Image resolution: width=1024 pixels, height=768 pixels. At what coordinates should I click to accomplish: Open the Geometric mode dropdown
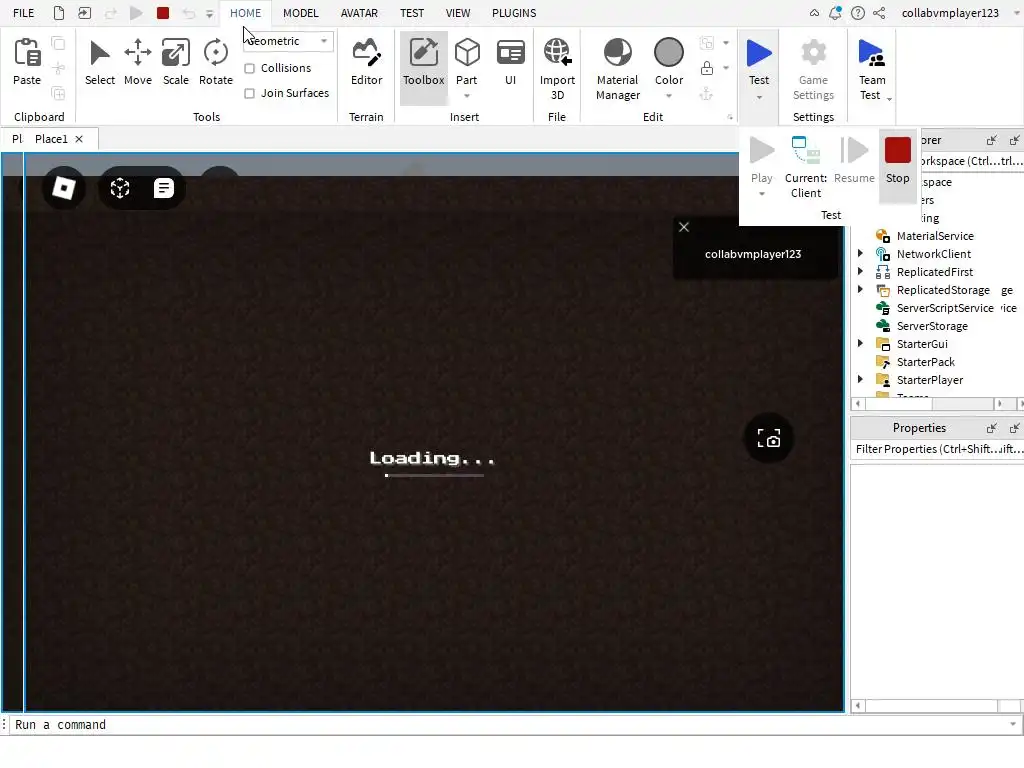point(288,41)
